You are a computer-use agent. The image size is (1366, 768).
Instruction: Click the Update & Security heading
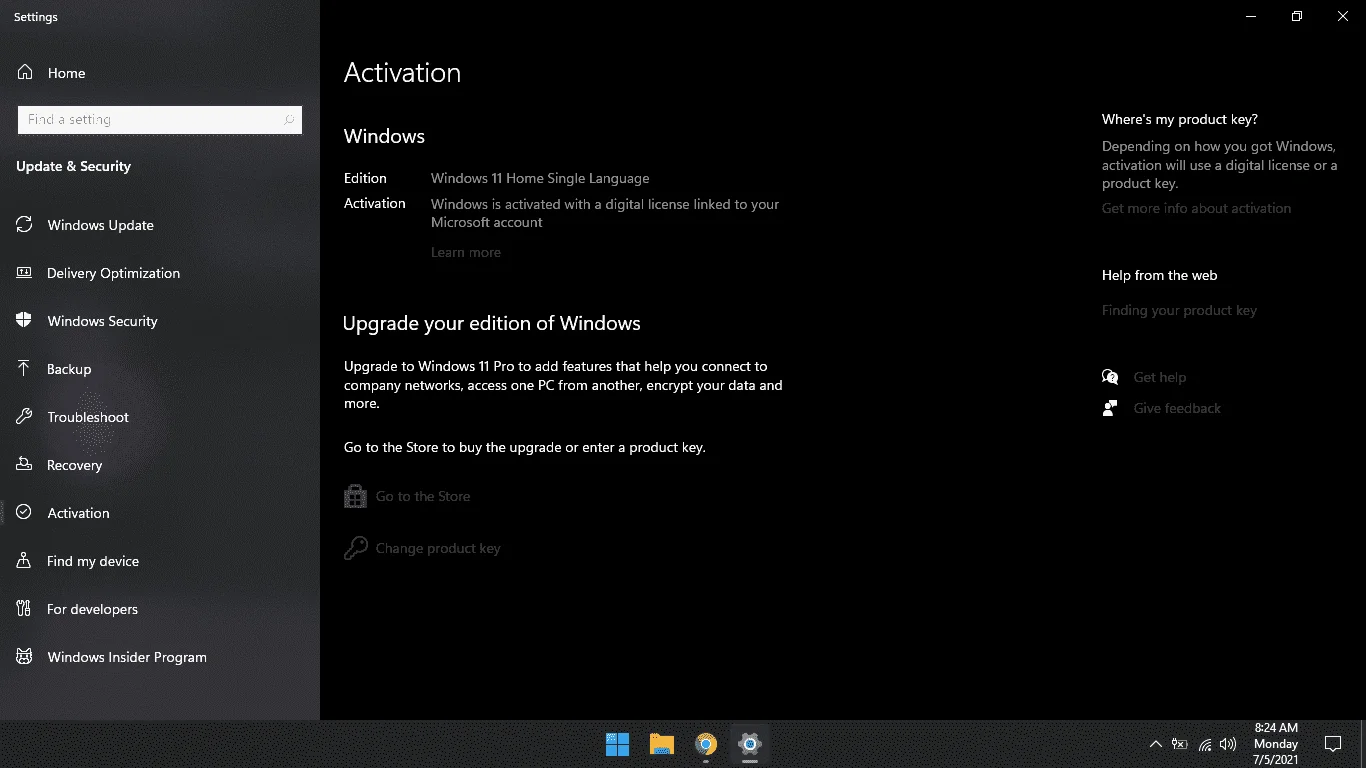[73, 166]
